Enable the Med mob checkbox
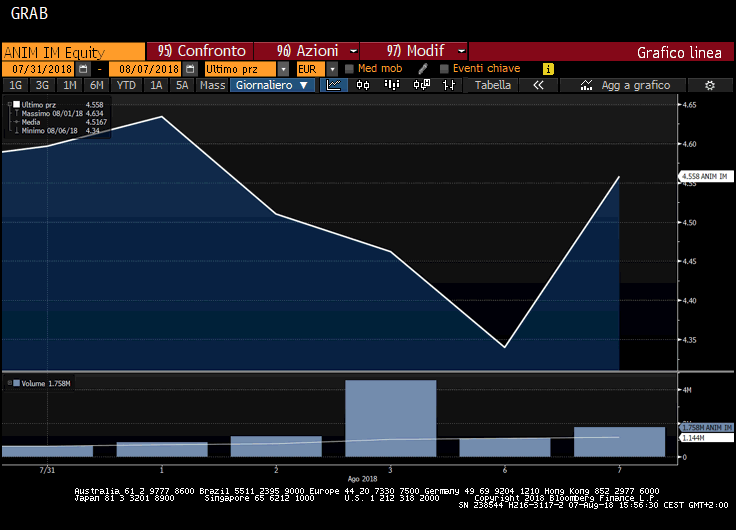Viewport: 736px width, 530px height. pos(349,69)
